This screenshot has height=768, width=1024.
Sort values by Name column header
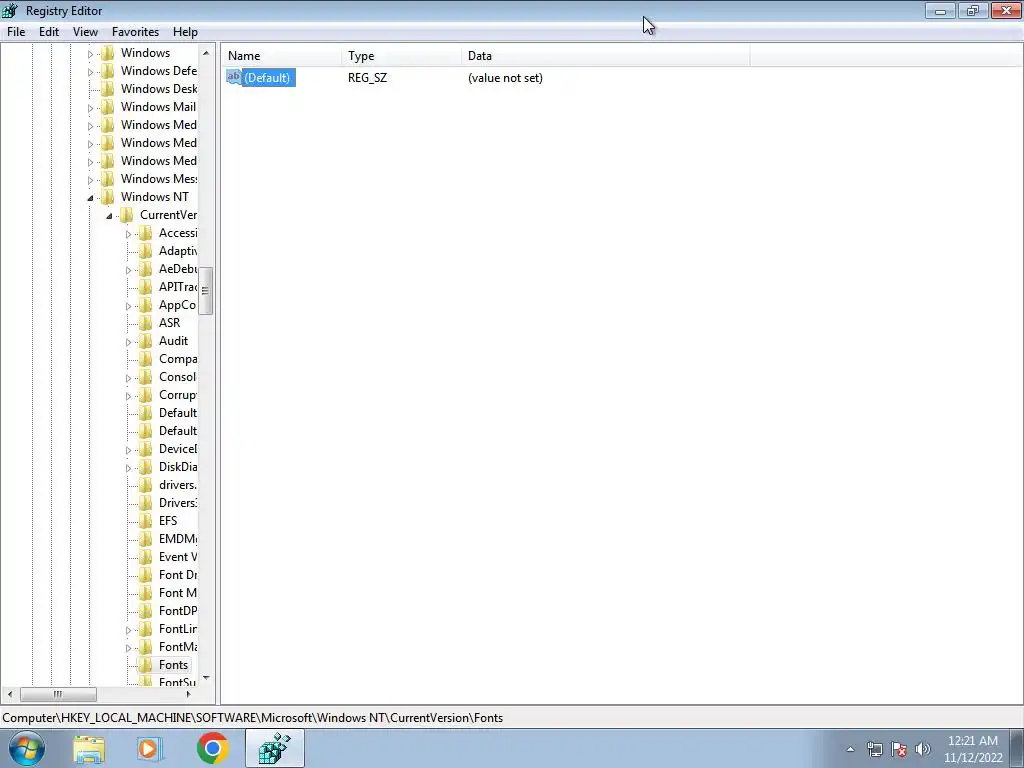pos(281,56)
